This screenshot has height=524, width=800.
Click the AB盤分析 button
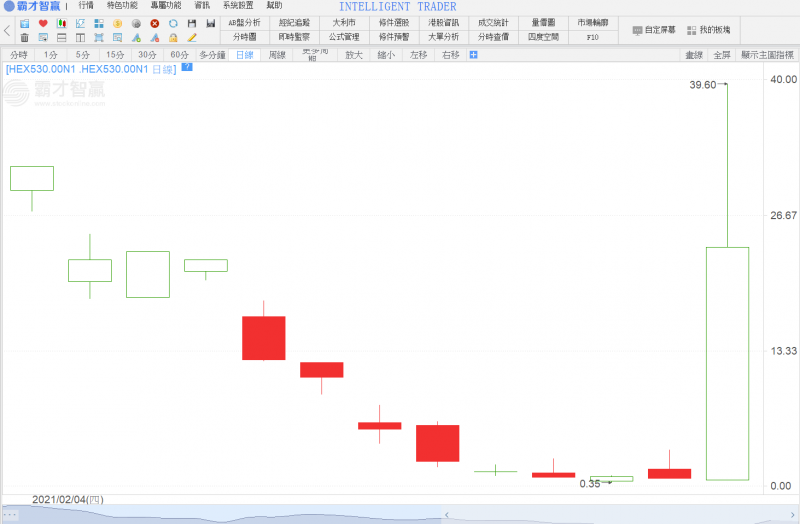tap(244, 22)
